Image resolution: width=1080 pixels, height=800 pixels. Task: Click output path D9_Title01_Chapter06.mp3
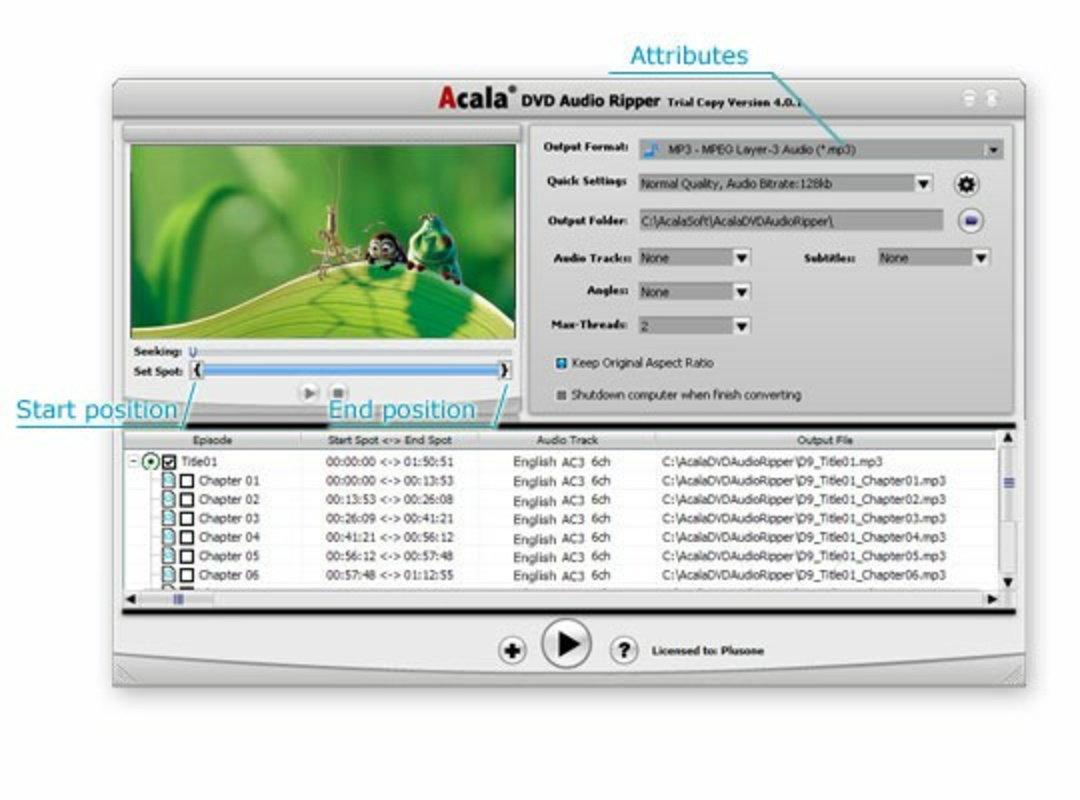point(804,575)
